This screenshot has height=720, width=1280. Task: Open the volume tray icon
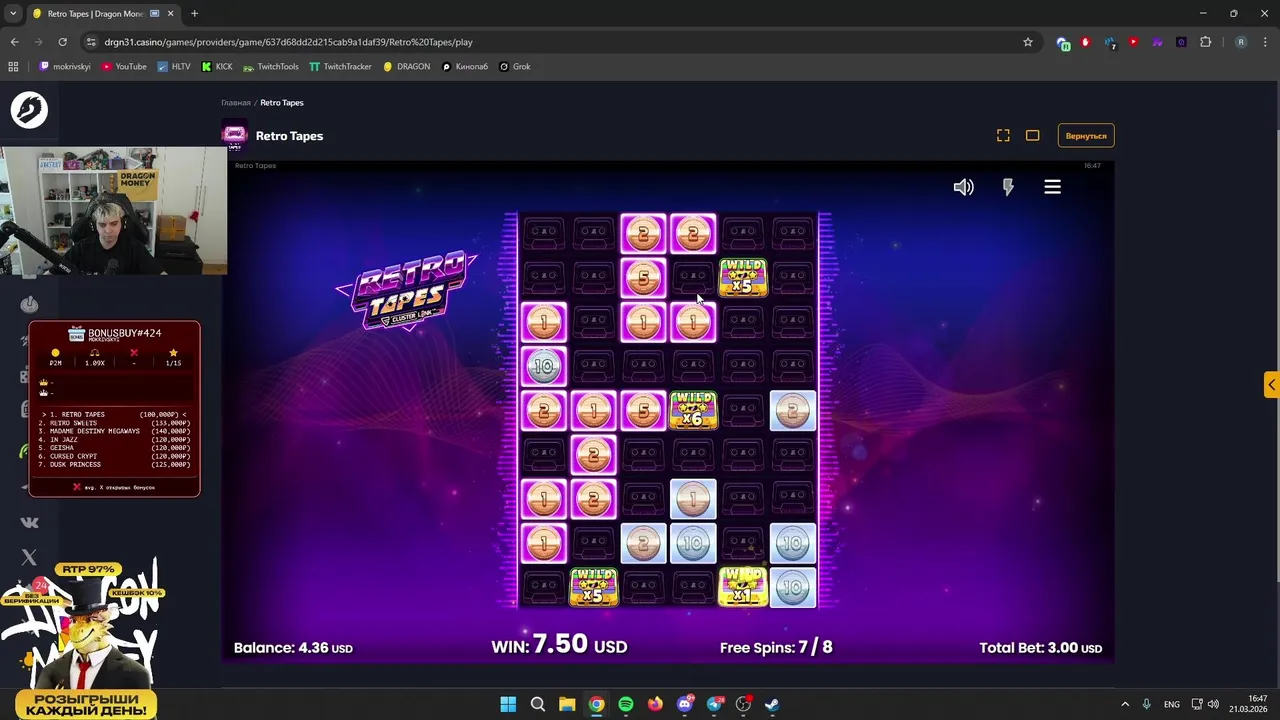point(1213,704)
